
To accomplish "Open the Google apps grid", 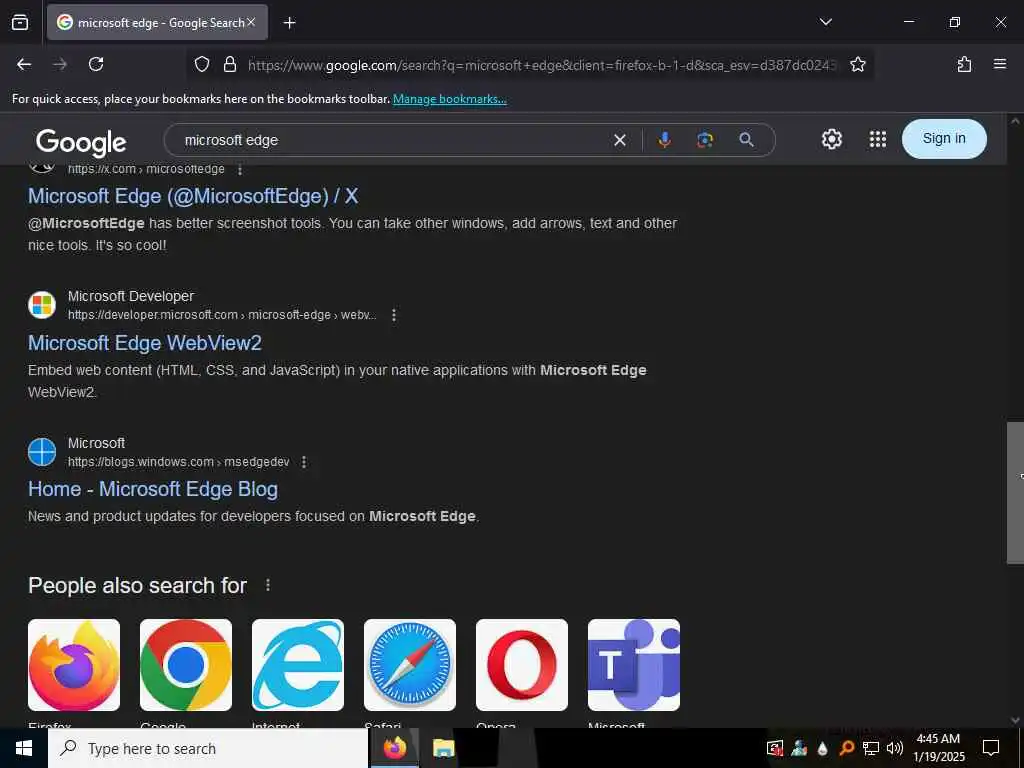I will pyautogui.click(x=878, y=139).
